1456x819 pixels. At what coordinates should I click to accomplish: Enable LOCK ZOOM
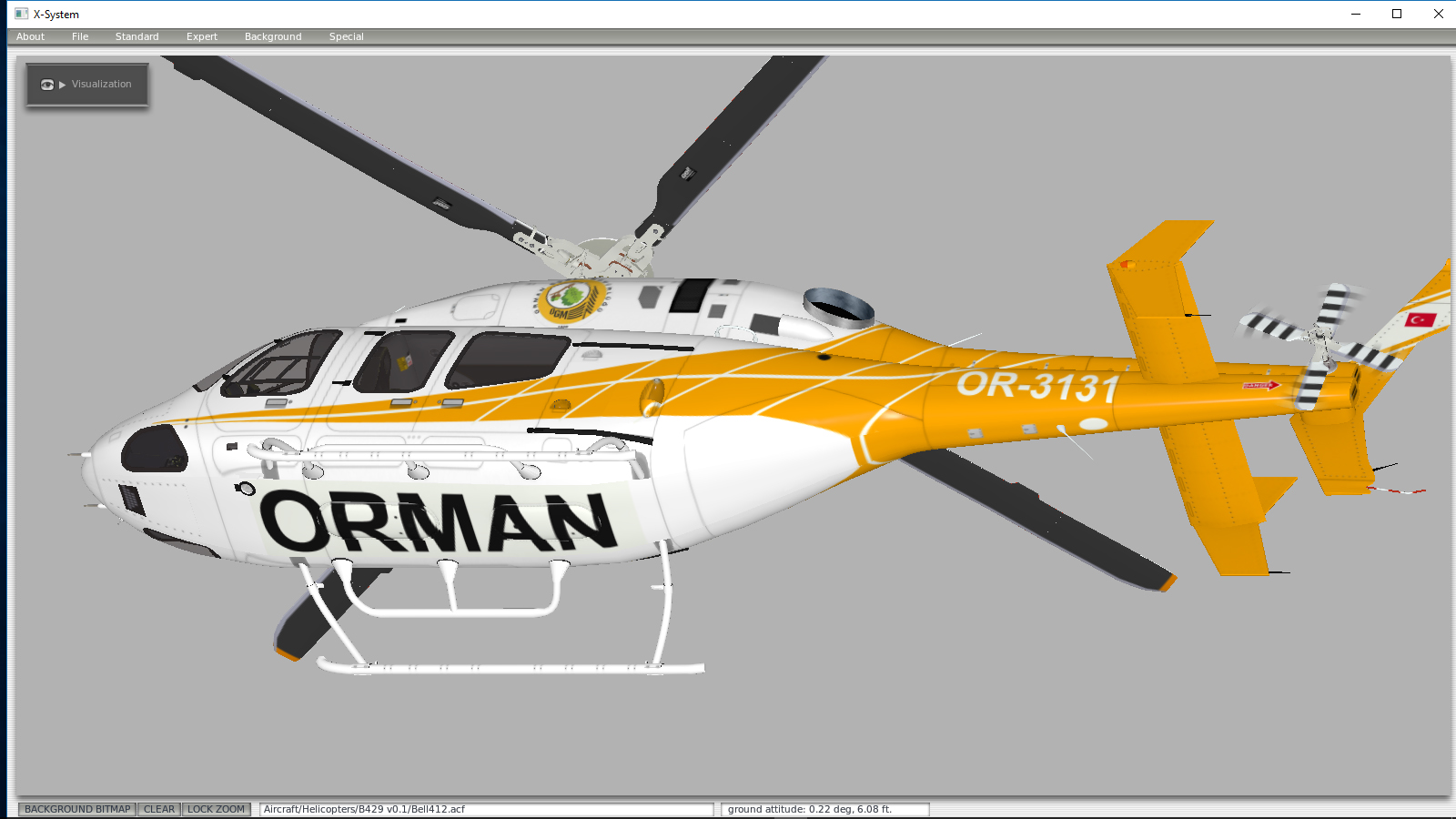pos(217,808)
